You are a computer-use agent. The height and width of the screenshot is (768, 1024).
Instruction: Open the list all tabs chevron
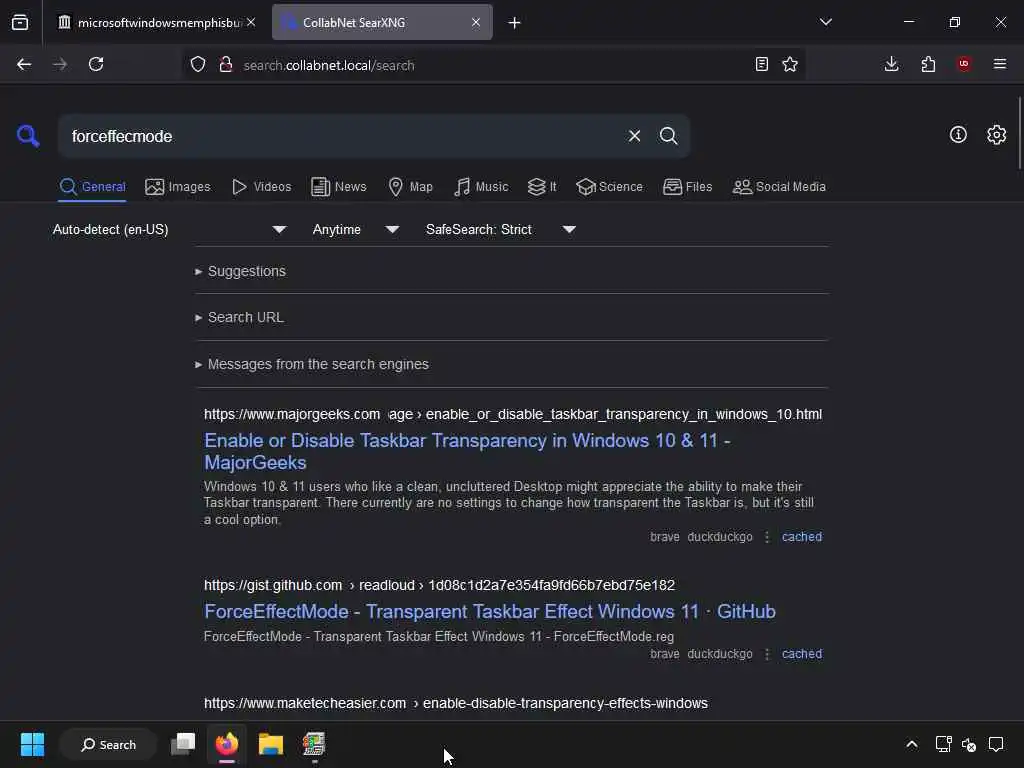pos(825,22)
